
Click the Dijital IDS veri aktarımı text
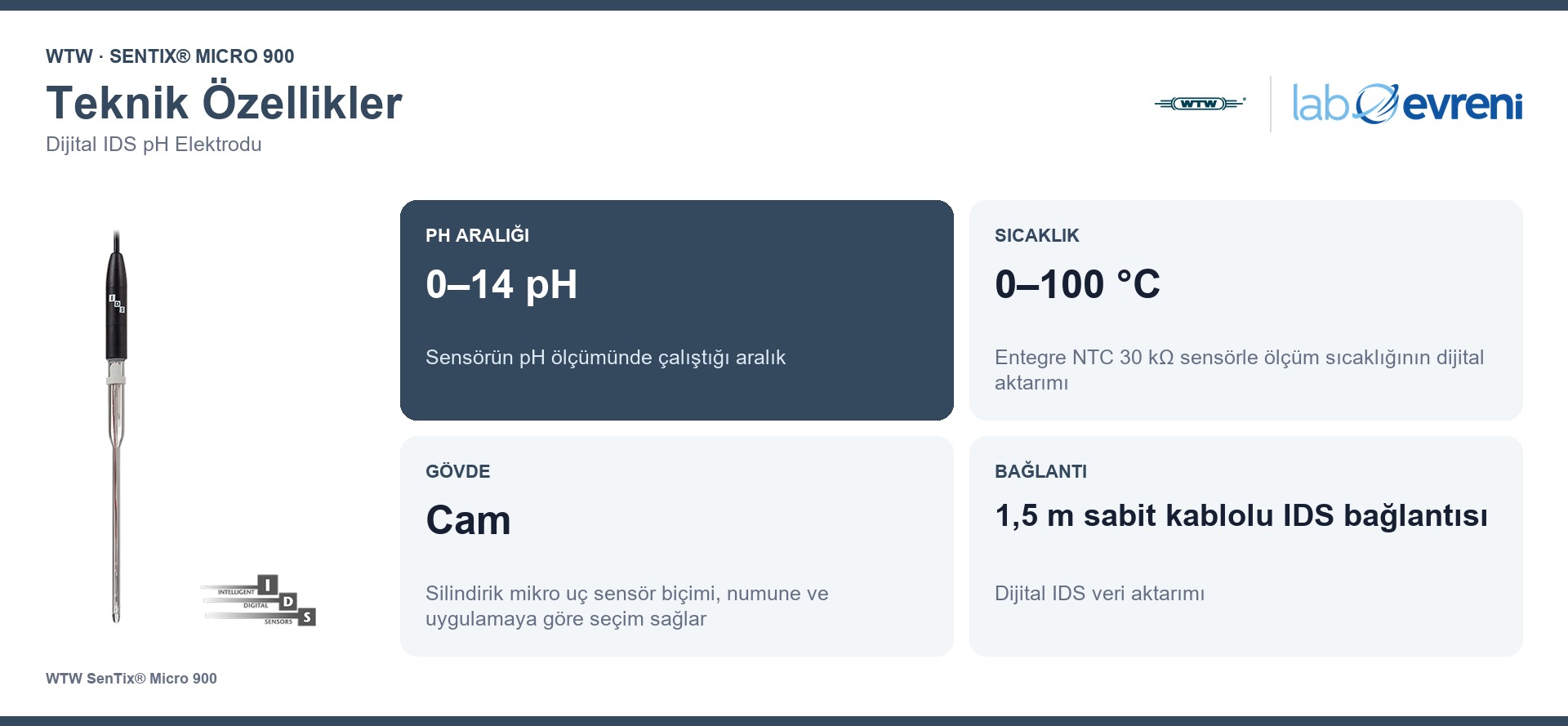pos(1099,594)
